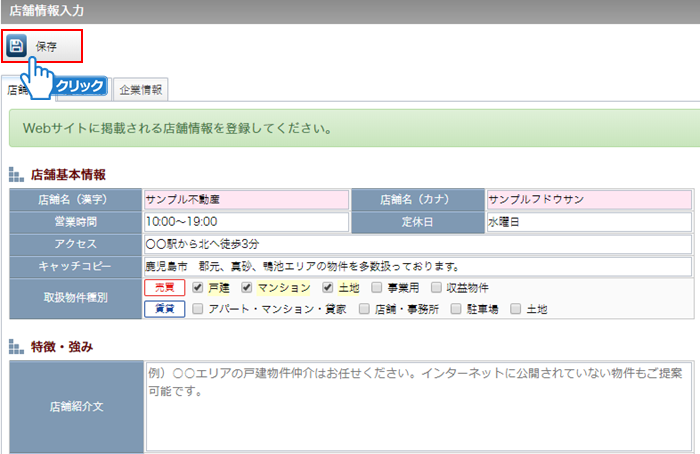700x454 pixels.
Task: Focus the 営業時間 input field
Action: pyautogui.click(x=245, y=221)
